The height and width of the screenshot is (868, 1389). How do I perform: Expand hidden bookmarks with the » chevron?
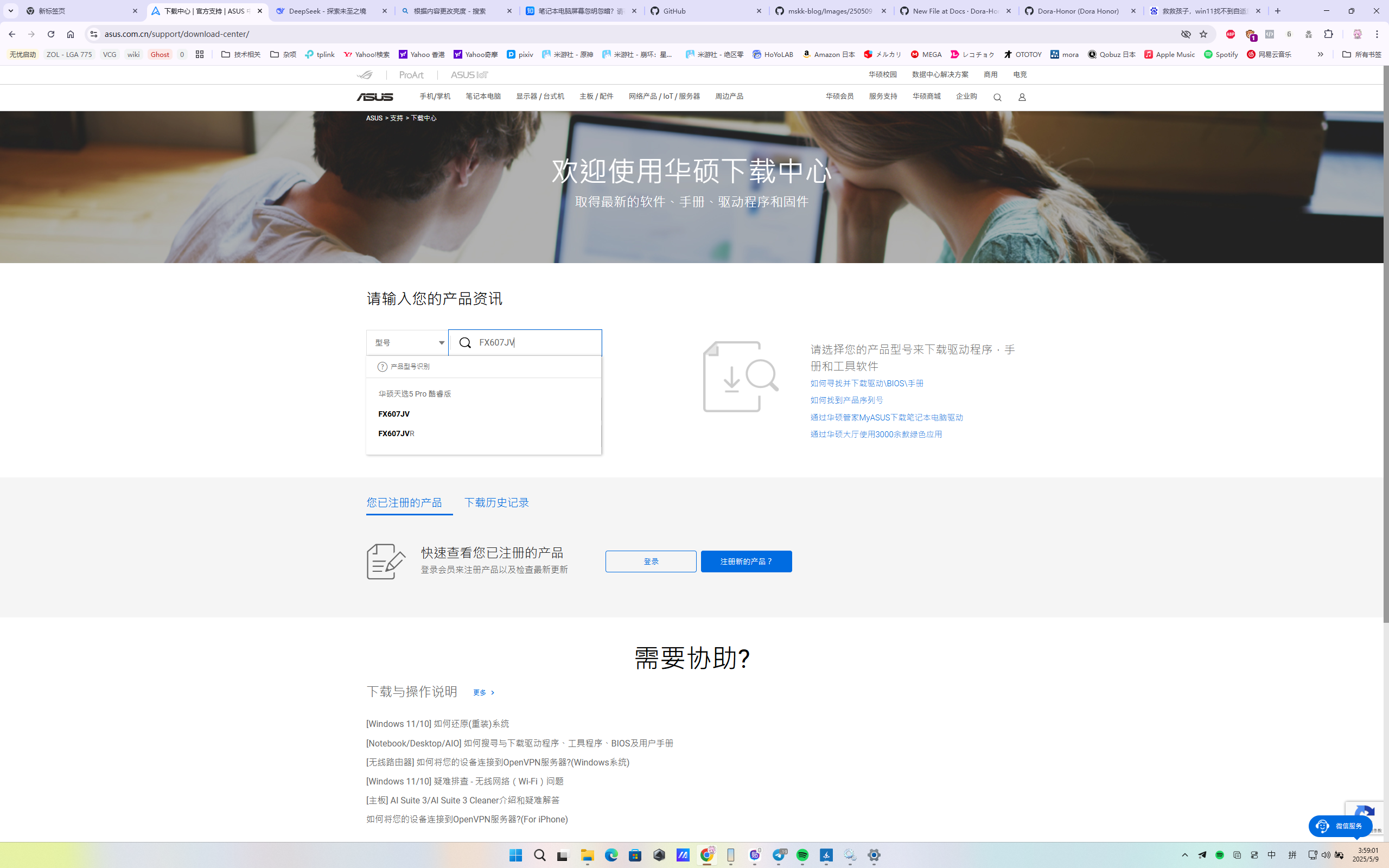tap(1320, 54)
